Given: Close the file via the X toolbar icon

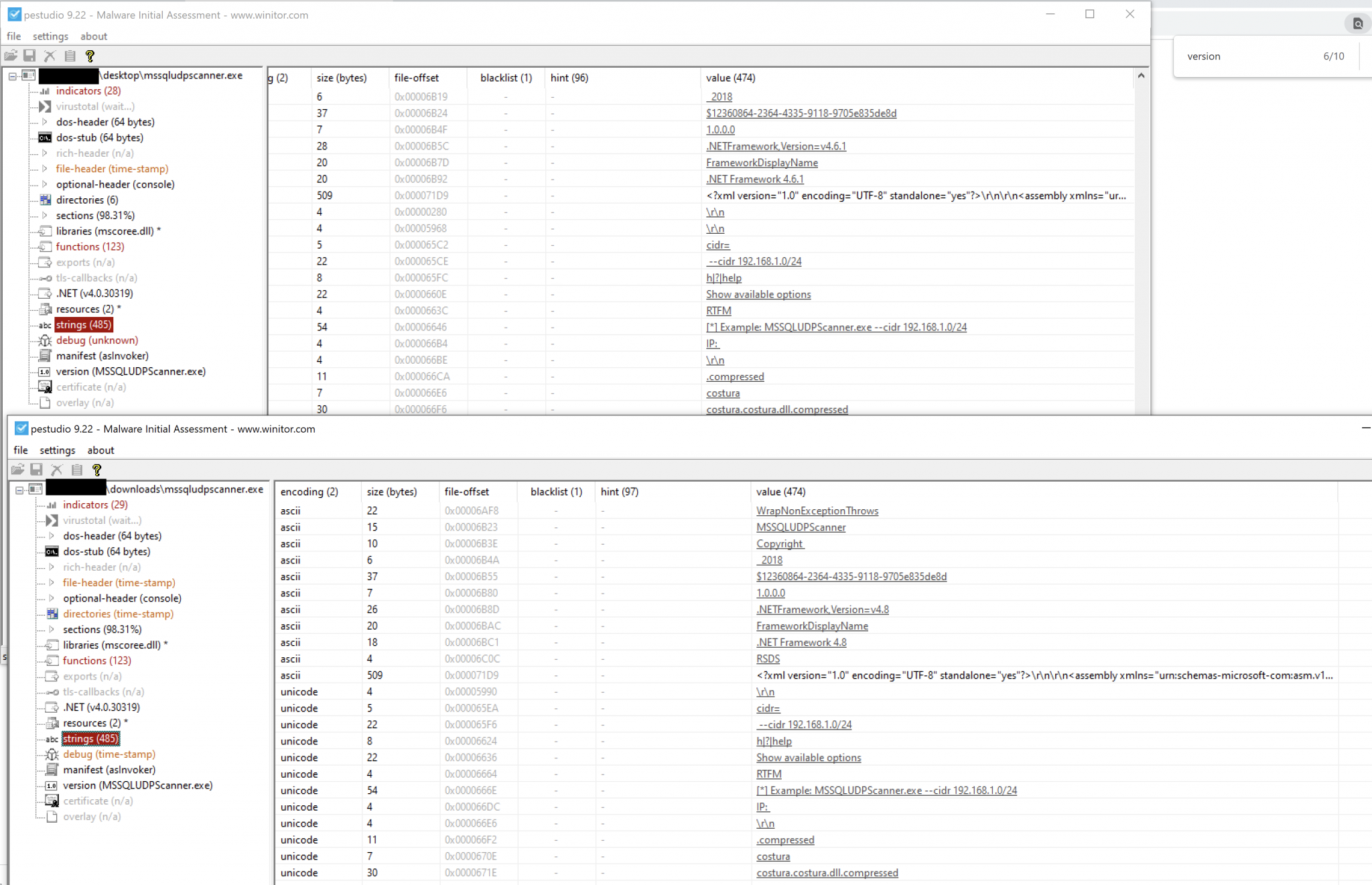Looking at the screenshot, I should pos(50,56).
